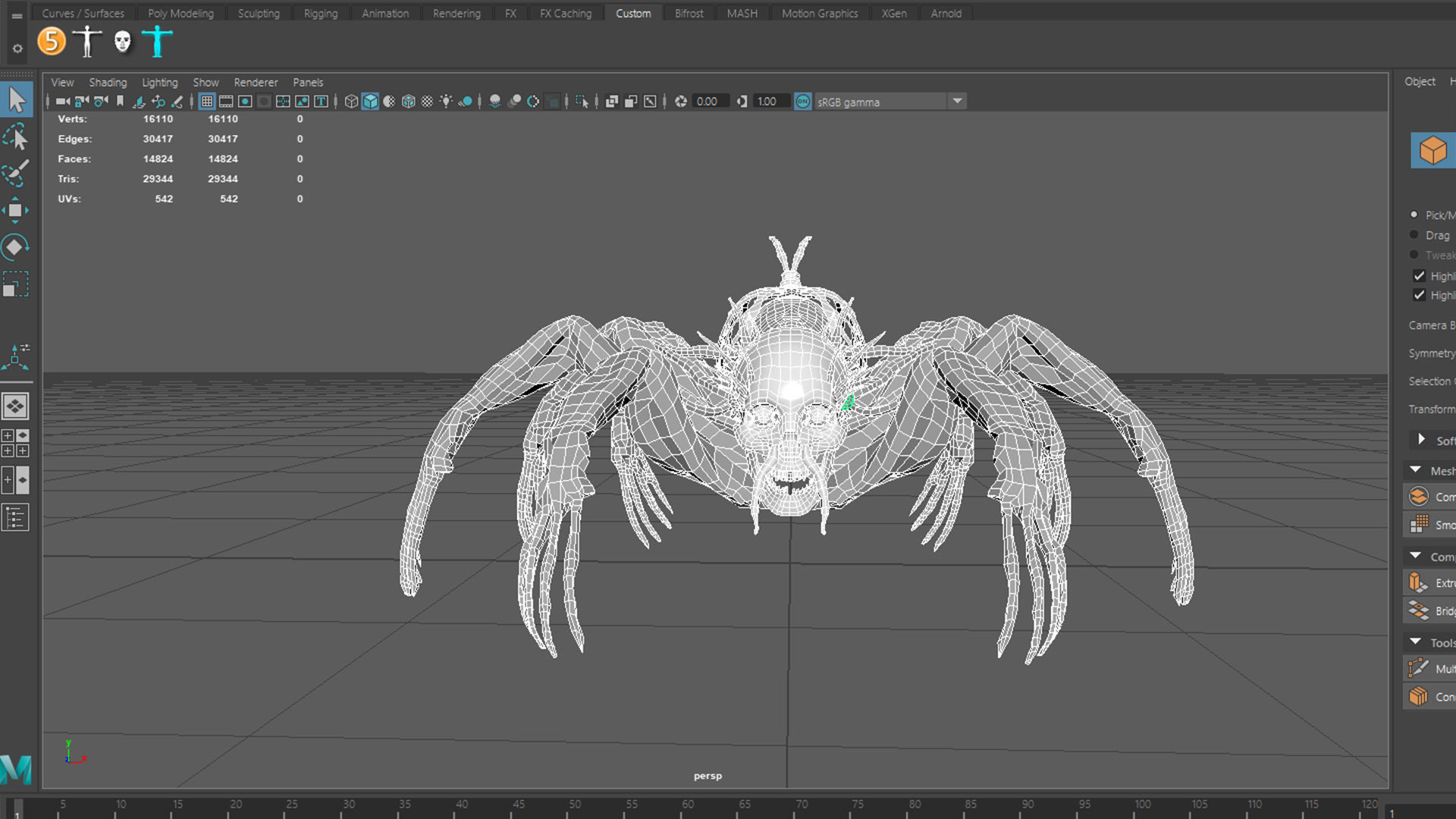Click the gamma reset icon beside 1.00

coord(742,102)
